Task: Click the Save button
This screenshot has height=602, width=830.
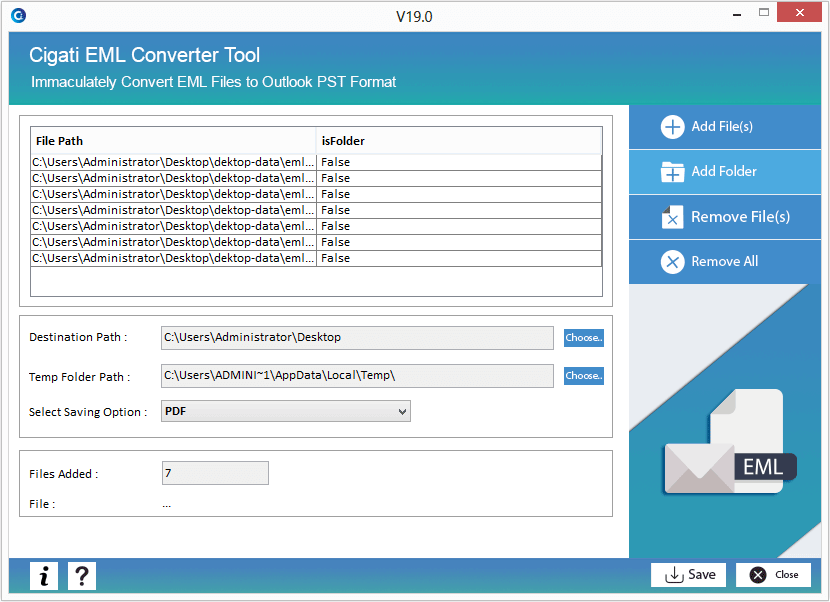Action: (x=688, y=574)
